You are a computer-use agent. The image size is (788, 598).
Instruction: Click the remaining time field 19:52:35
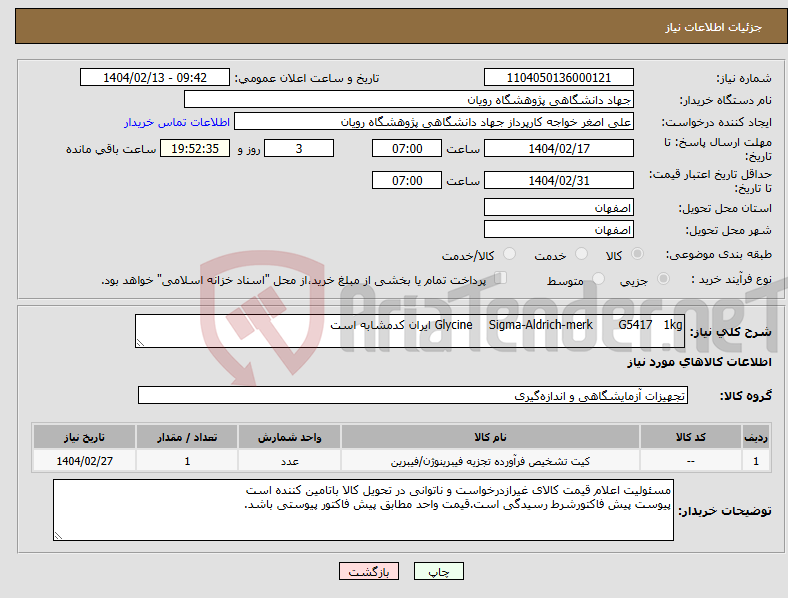point(195,148)
